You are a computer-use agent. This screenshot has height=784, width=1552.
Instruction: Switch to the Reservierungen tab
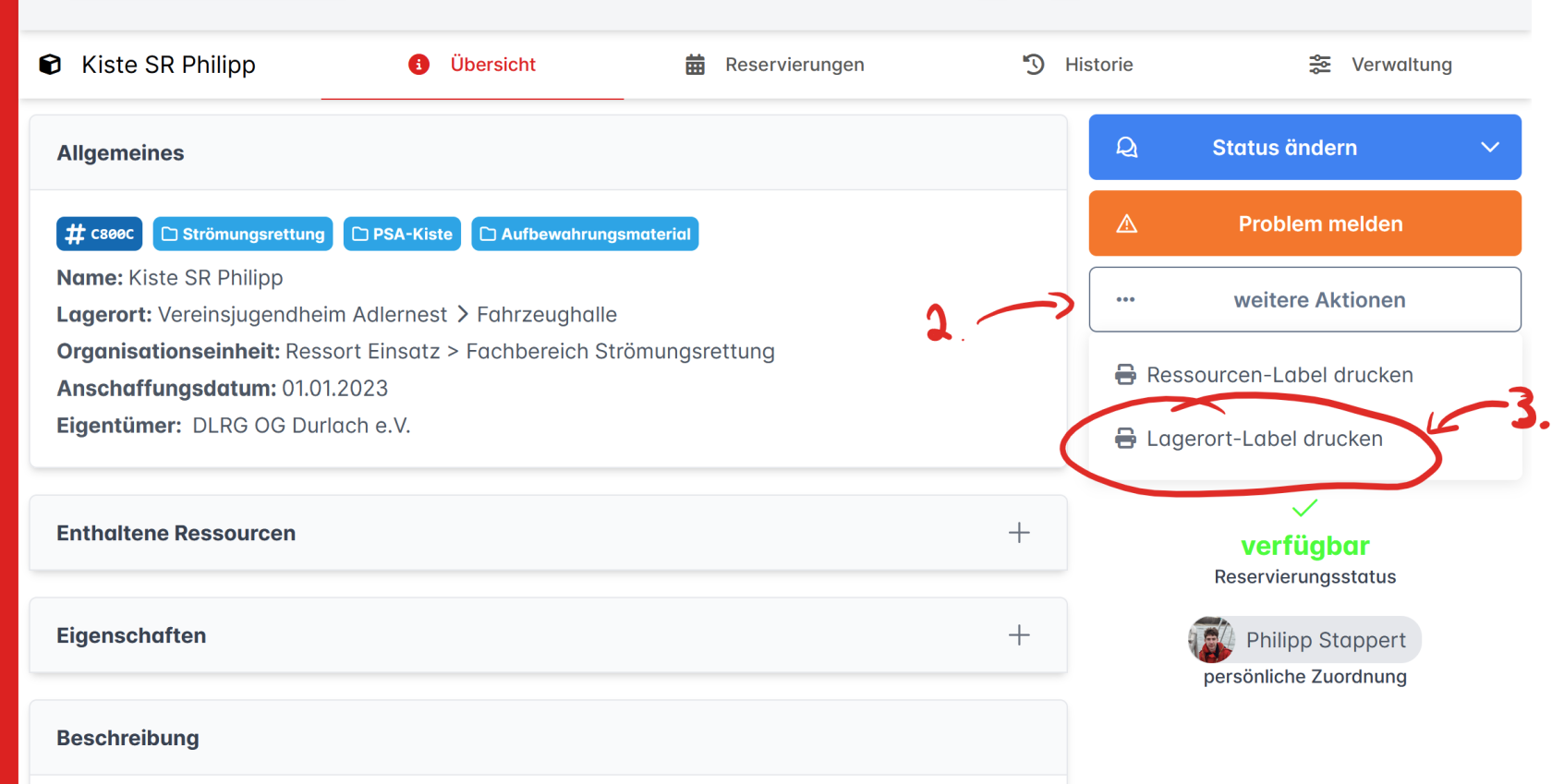[x=794, y=65]
